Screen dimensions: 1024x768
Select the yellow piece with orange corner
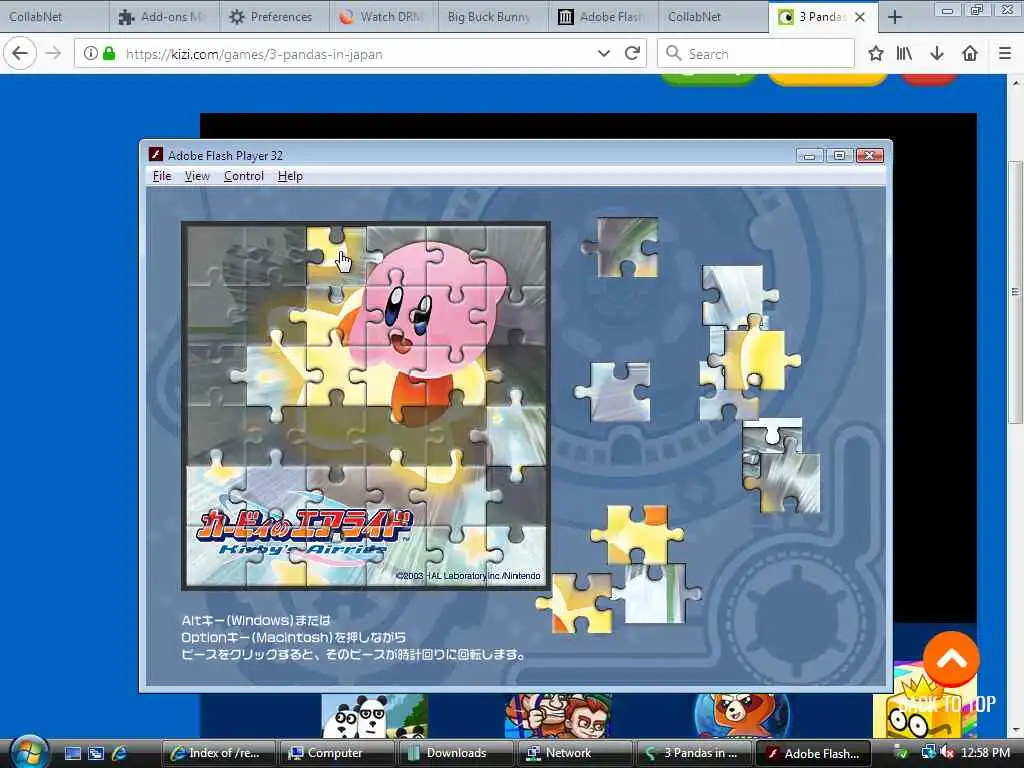pos(635,535)
